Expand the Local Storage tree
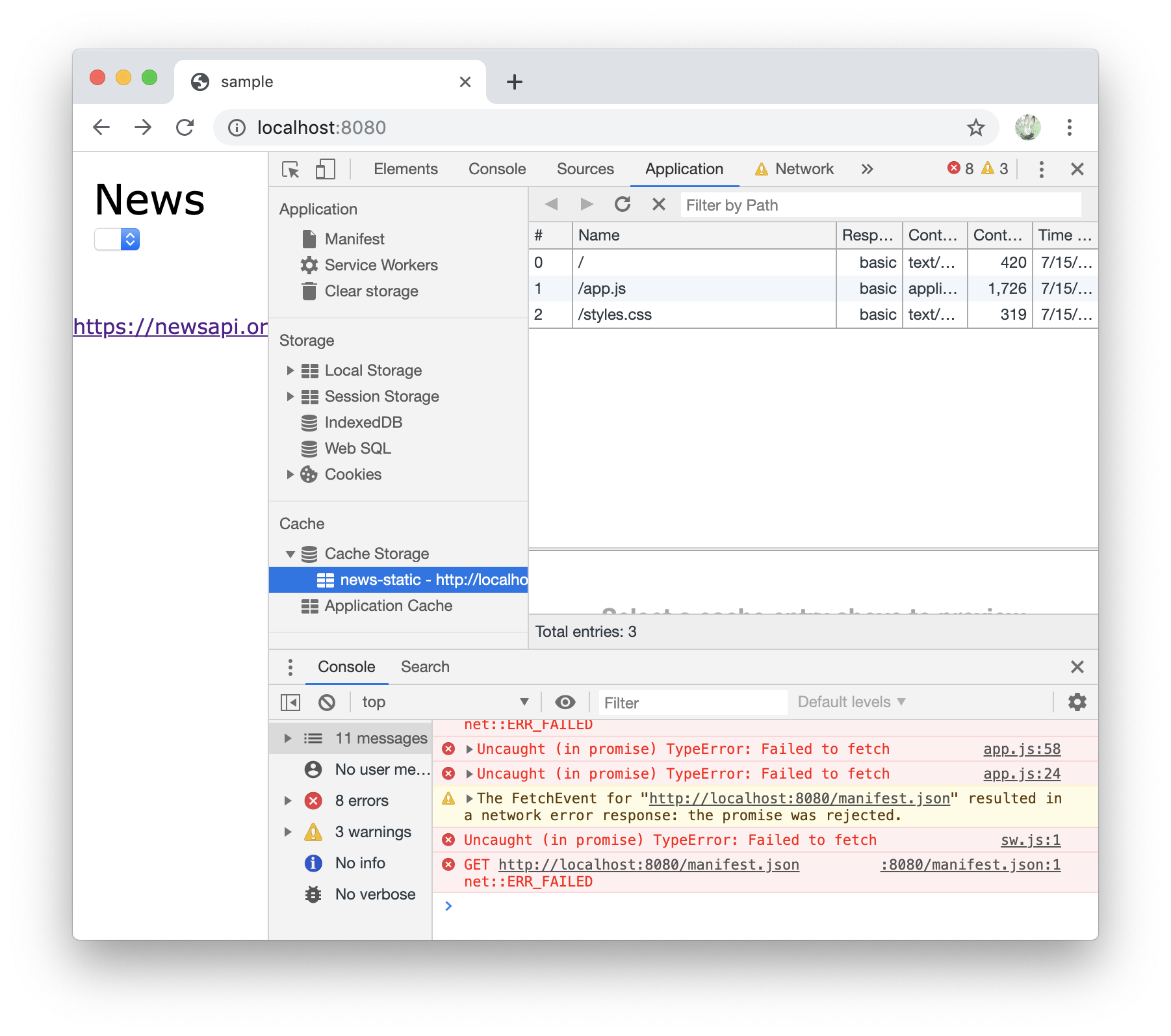The width and height of the screenshot is (1171, 1036). click(290, 370)
